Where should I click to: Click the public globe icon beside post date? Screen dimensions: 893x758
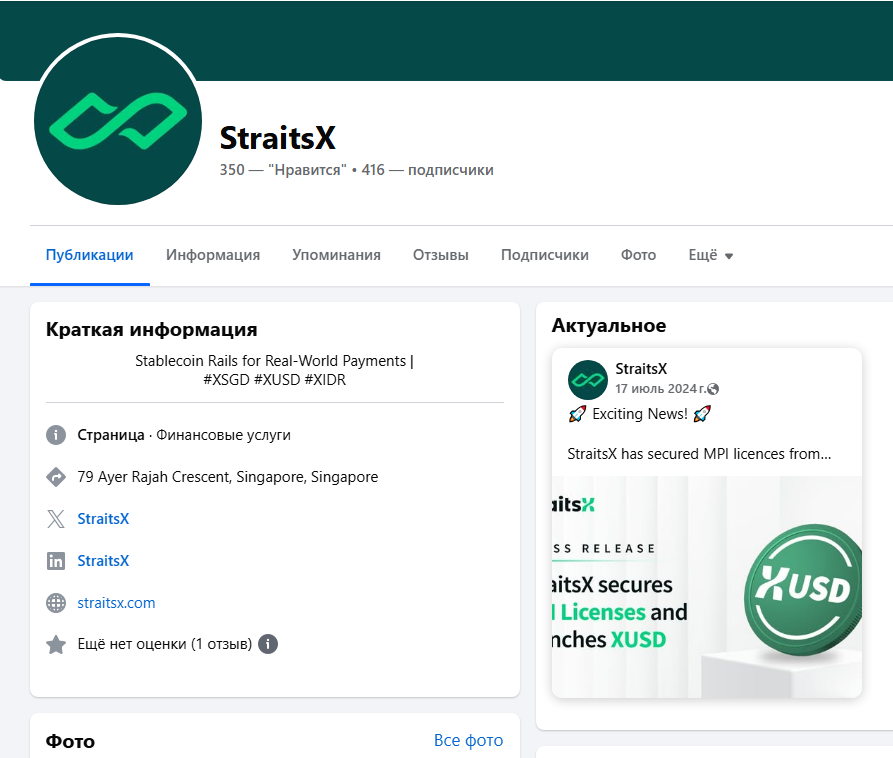[713, 389]
